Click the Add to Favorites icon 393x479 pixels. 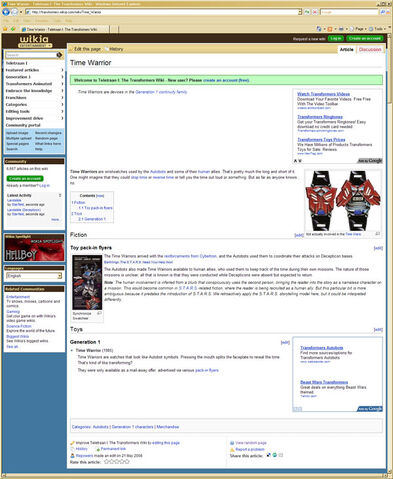point(13,29)
